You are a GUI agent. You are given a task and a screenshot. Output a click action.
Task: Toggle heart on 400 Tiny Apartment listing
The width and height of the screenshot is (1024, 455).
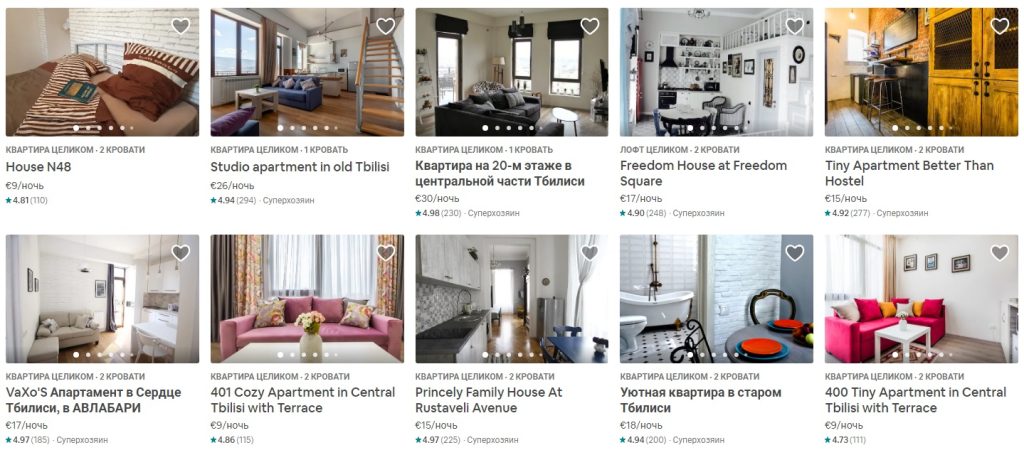pos(999,253)
